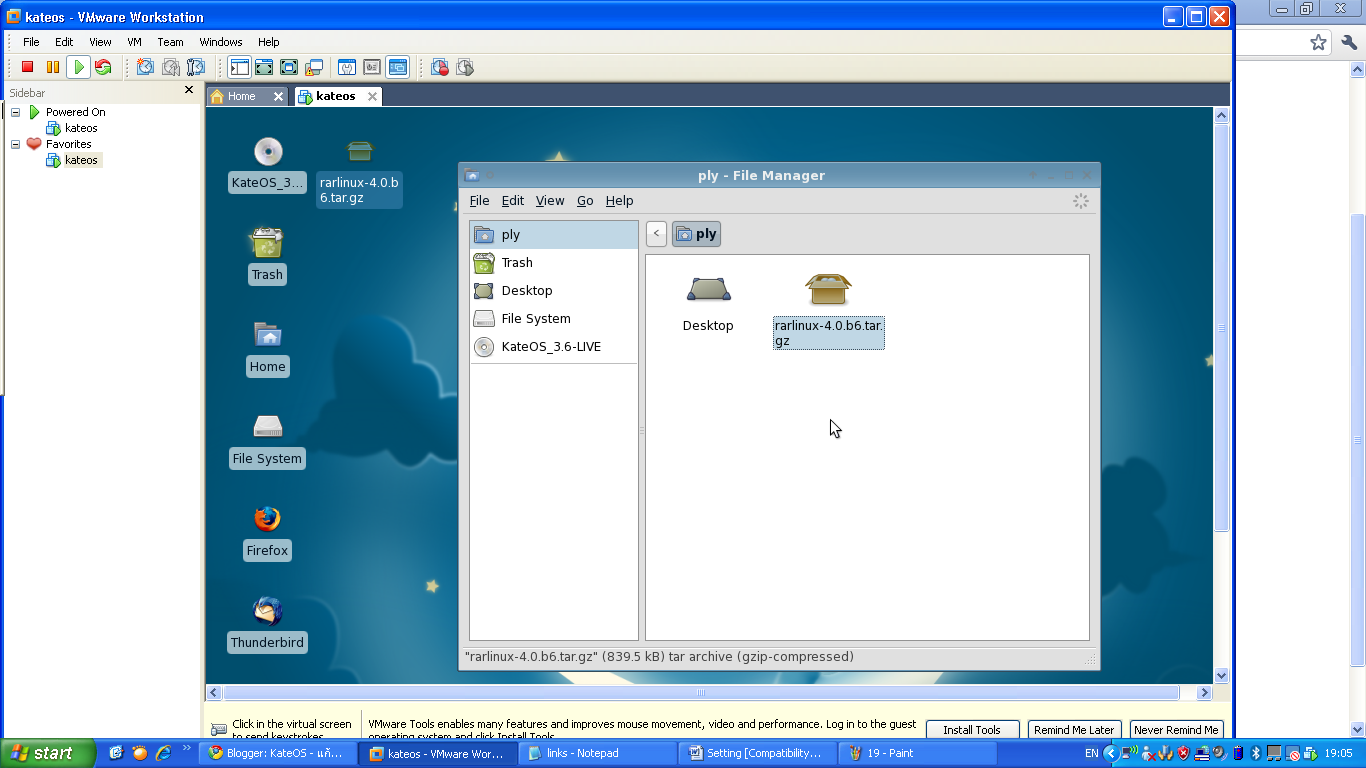Show the appliance view toolbar icon
The height and width of the screenshot is (768, 1366).
click(372, 67)
